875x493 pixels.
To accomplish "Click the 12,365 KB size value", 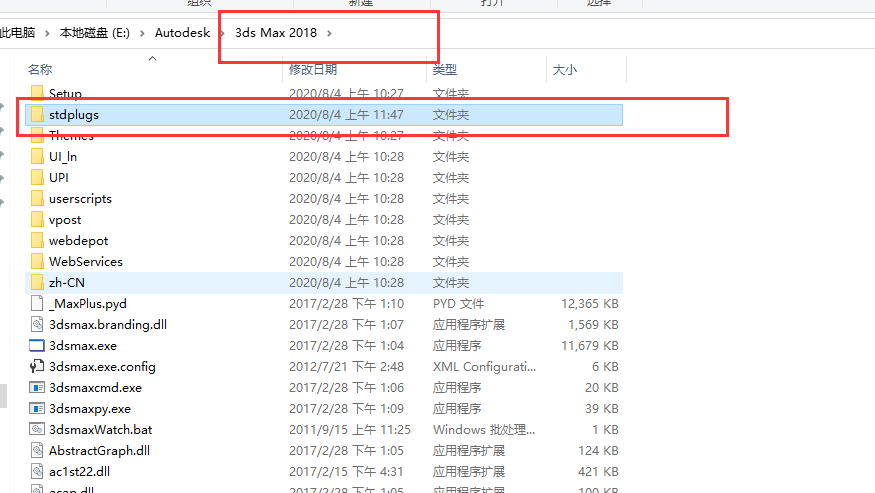I will tap(590, 304).
